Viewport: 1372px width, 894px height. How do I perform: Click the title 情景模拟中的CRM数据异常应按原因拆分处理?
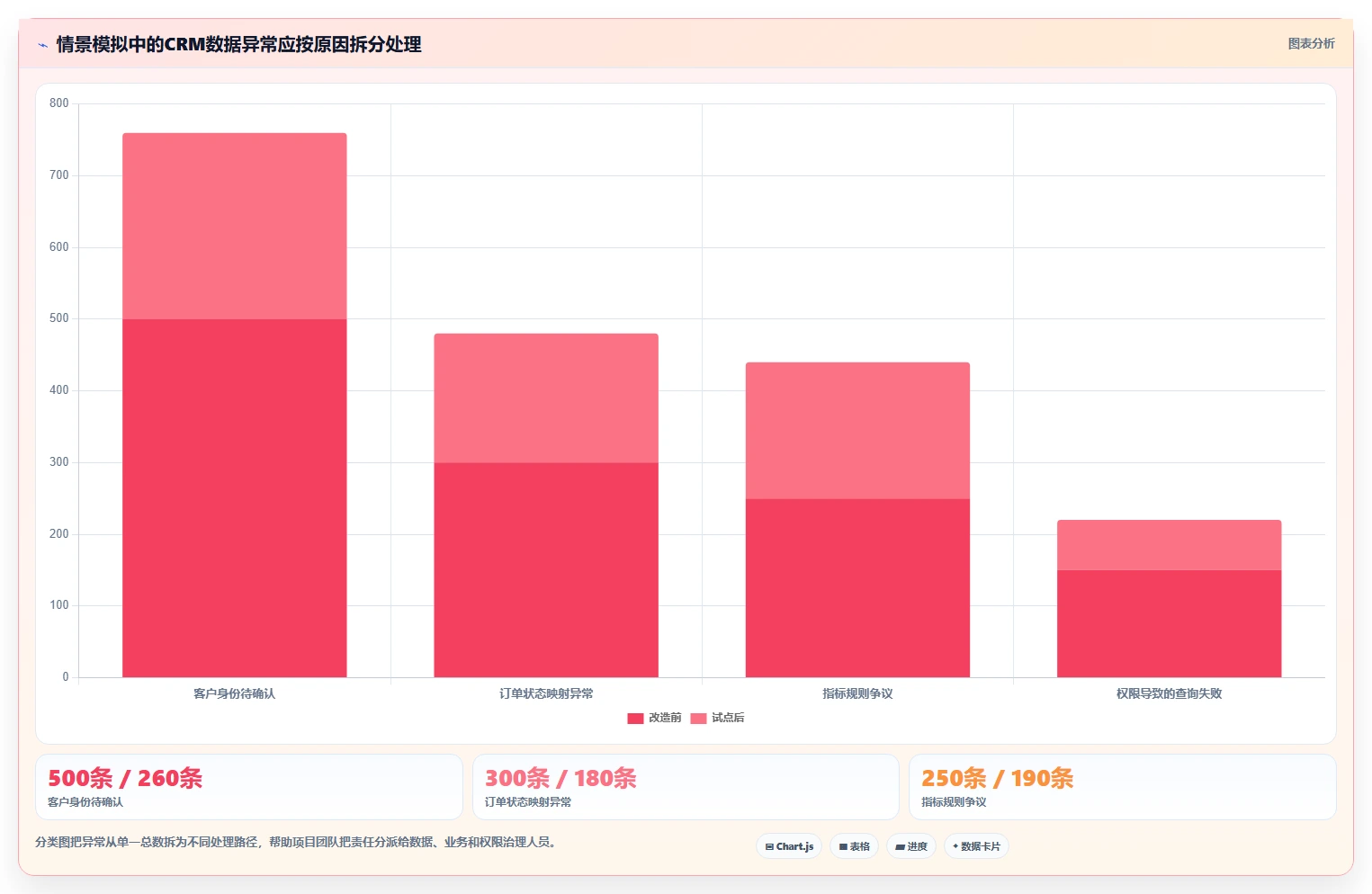point(238,44)
